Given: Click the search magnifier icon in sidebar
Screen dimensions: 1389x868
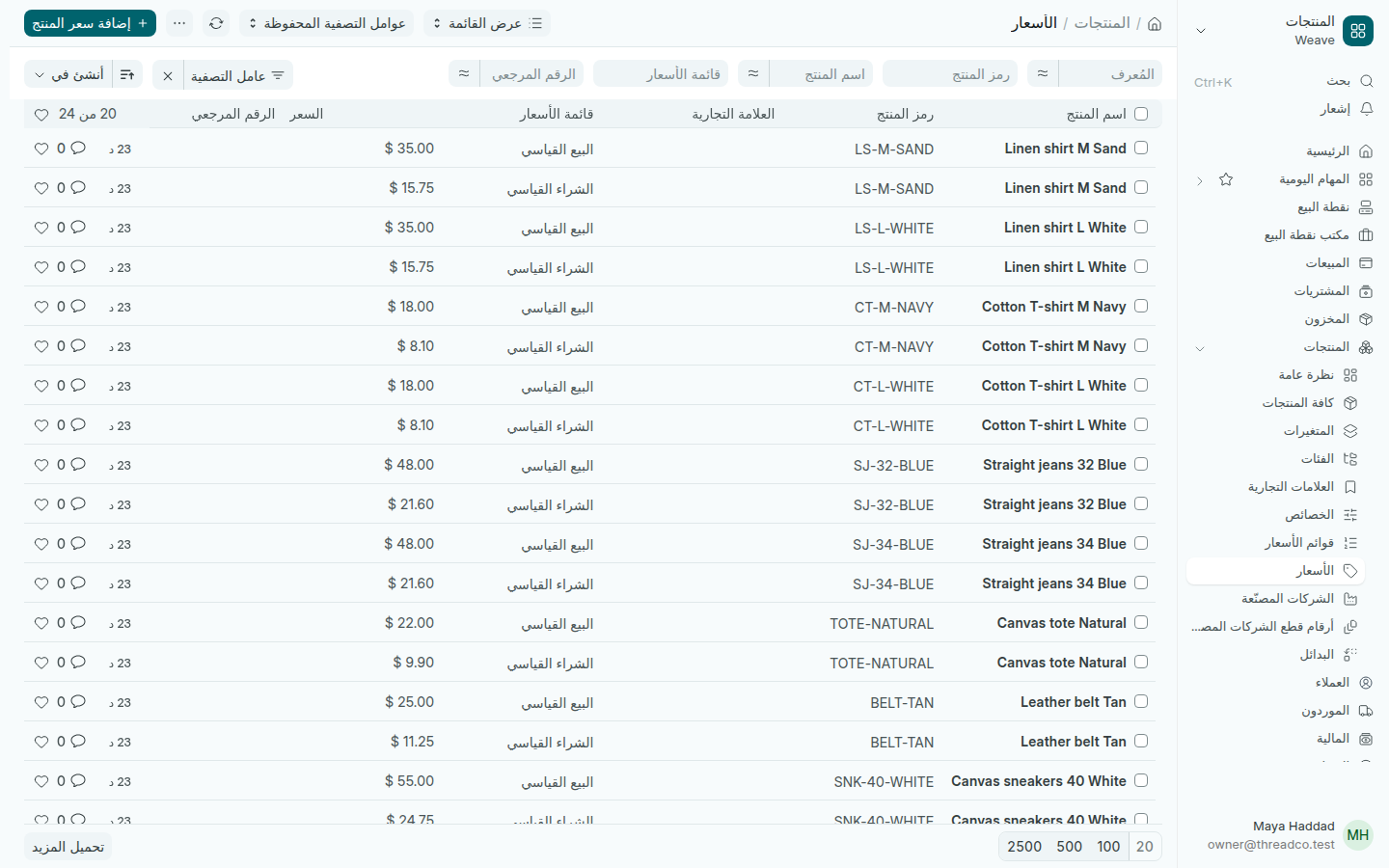Looking at the screenshot, I should (x=1366, y=81).
